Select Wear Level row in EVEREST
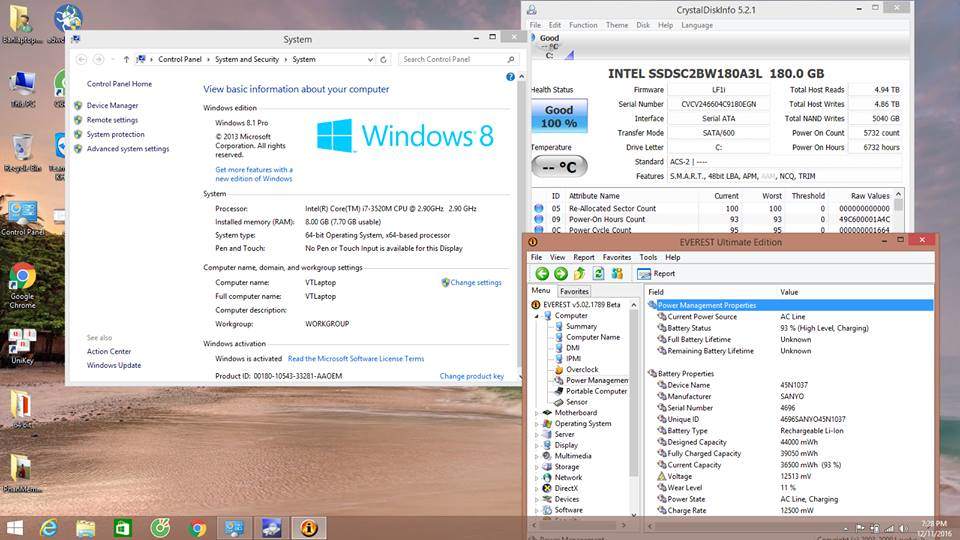The image size is (960, 540). 790,488
